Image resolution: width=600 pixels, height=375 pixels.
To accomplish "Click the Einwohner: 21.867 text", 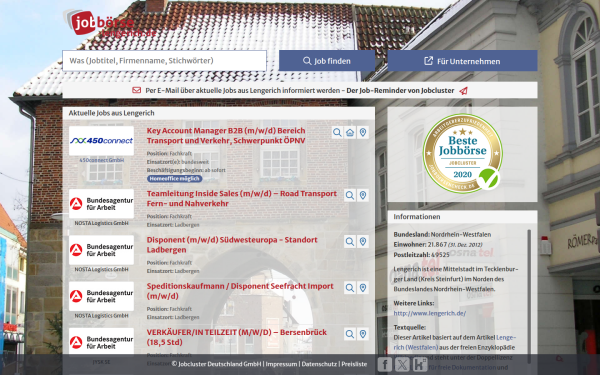I will coord(438,244).
